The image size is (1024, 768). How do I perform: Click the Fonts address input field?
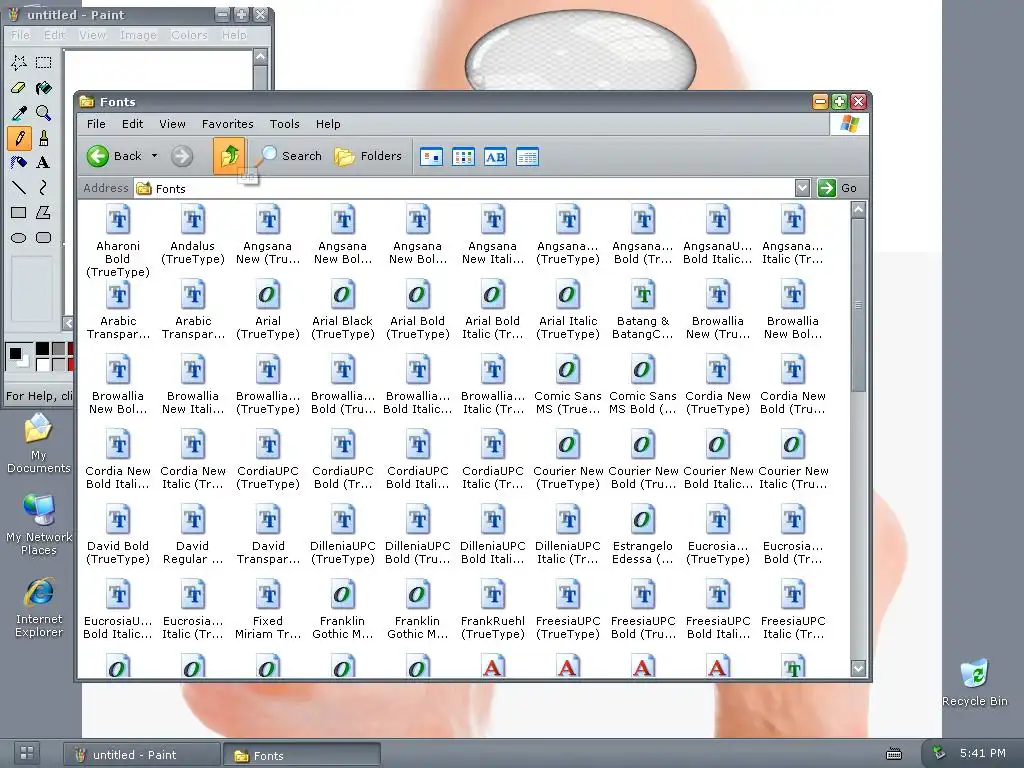coord(464,189)
